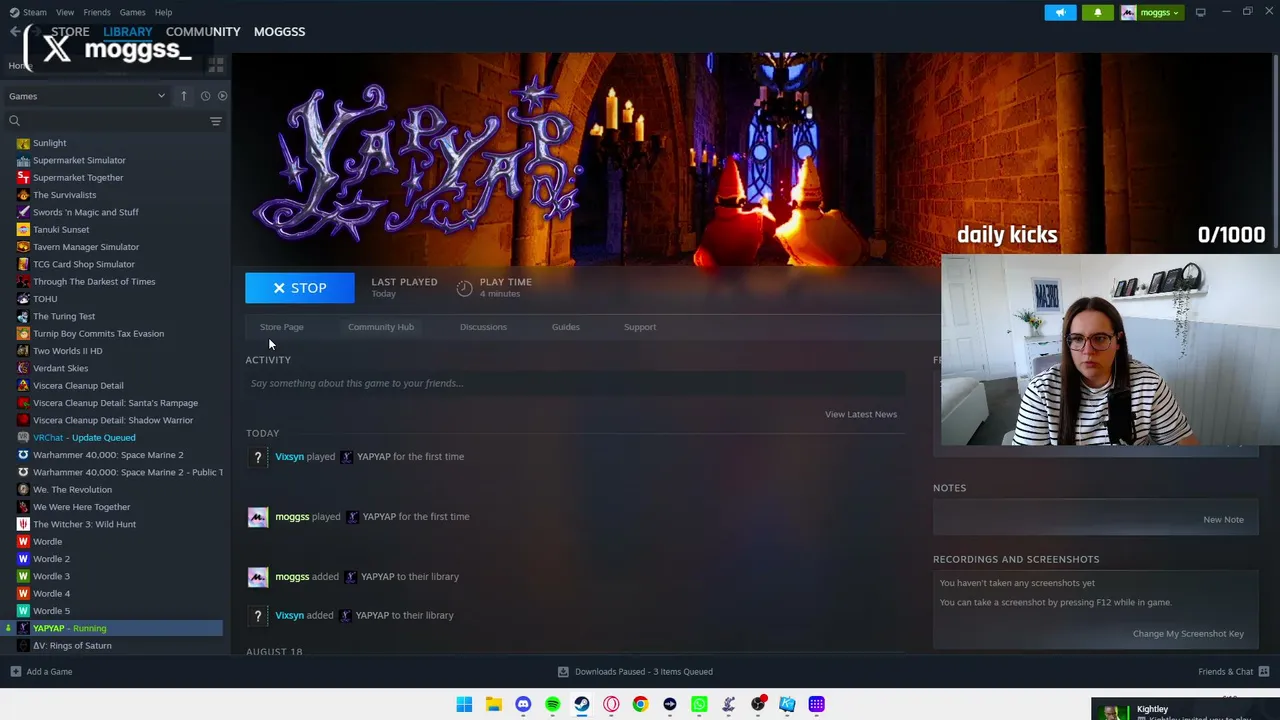Click the library search input field
The height and width of the screenshot is (720, 1280).
click(113, 121)
